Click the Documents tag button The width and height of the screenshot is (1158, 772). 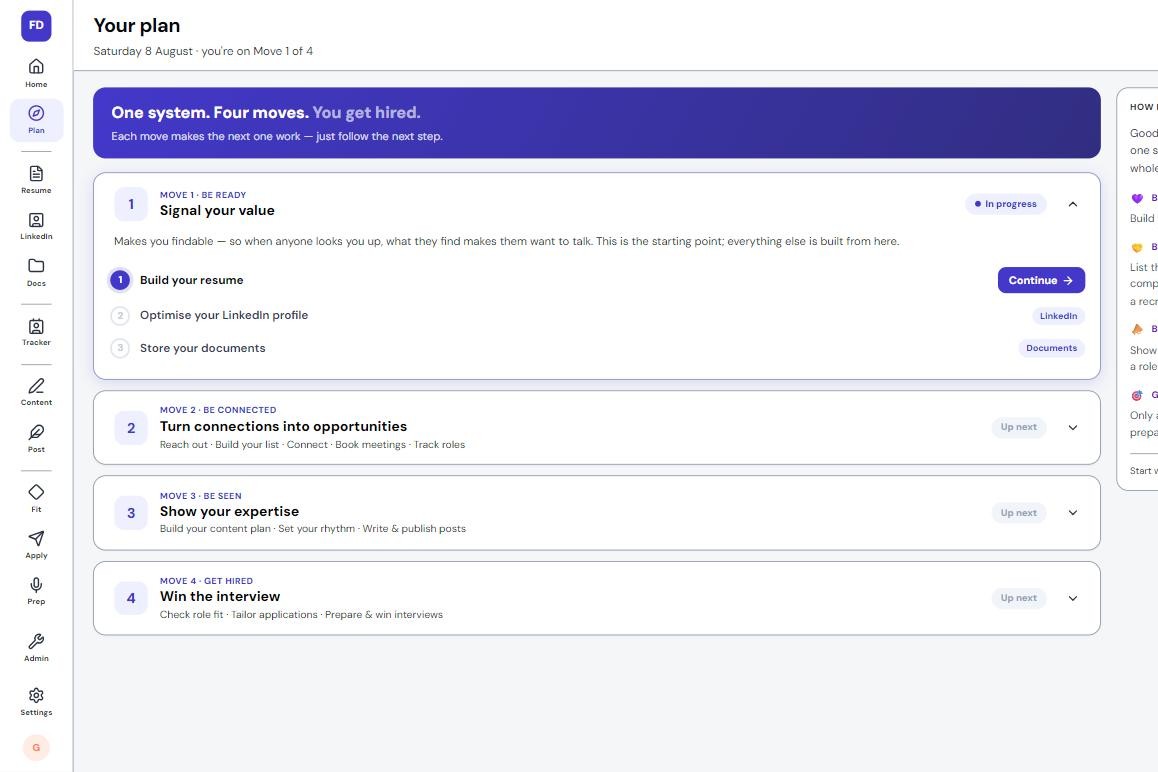pos(1051,348)
